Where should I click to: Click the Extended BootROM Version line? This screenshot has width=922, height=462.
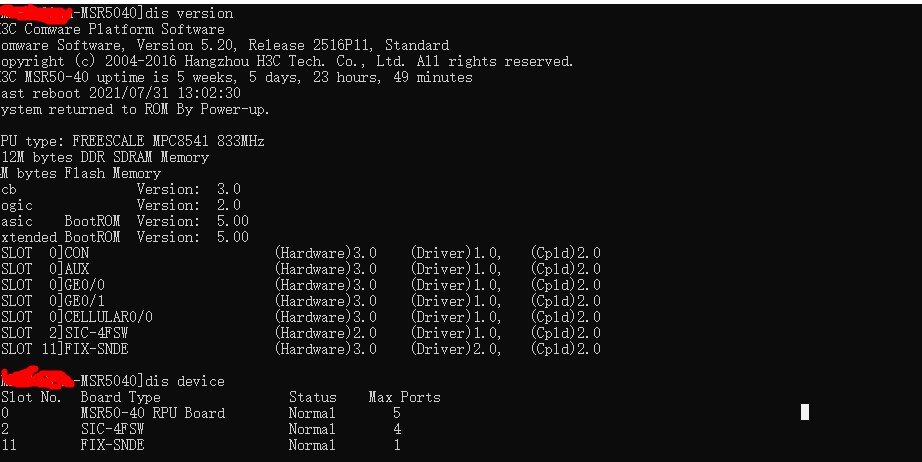pyautogui.click(x=124, y=237)
